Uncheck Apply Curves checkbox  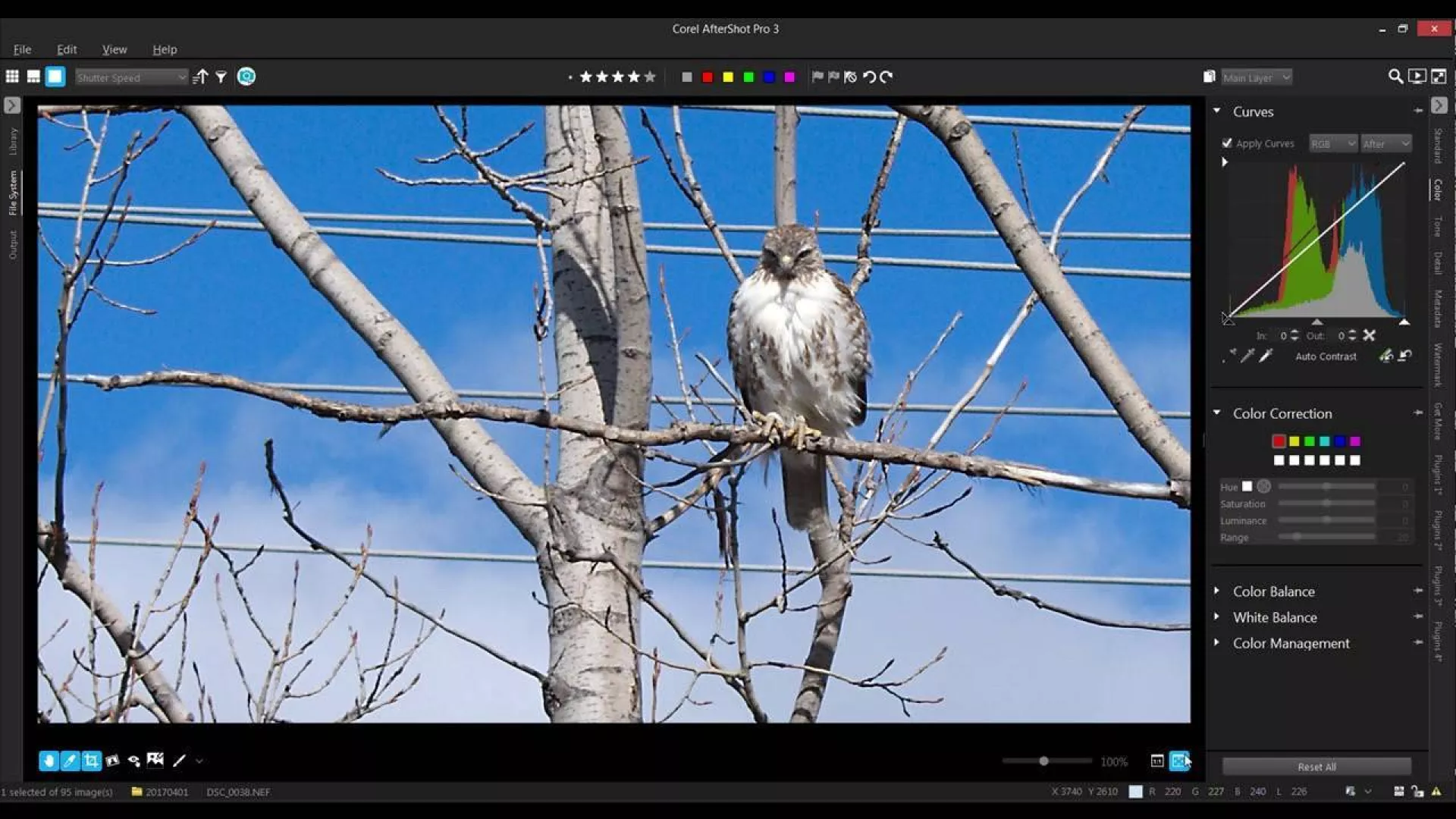(x=1227, y=143)
